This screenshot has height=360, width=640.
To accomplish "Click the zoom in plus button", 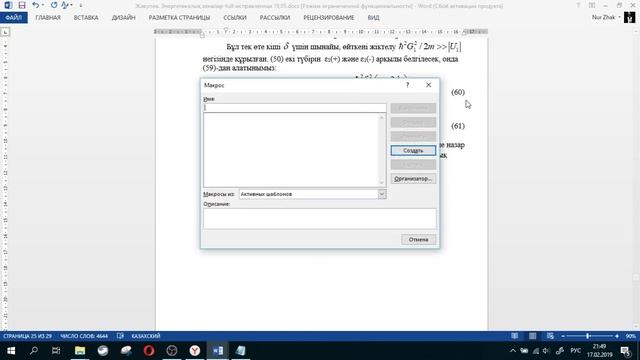I will coord(617,336).
